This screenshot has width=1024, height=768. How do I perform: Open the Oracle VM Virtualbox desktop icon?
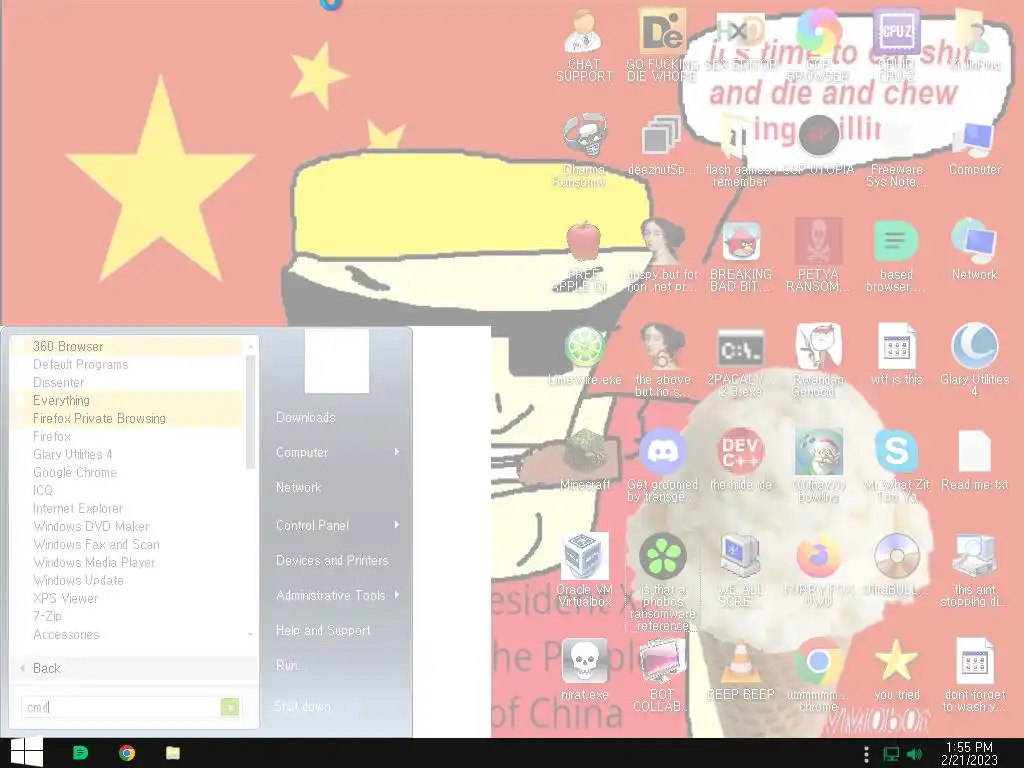584,570
